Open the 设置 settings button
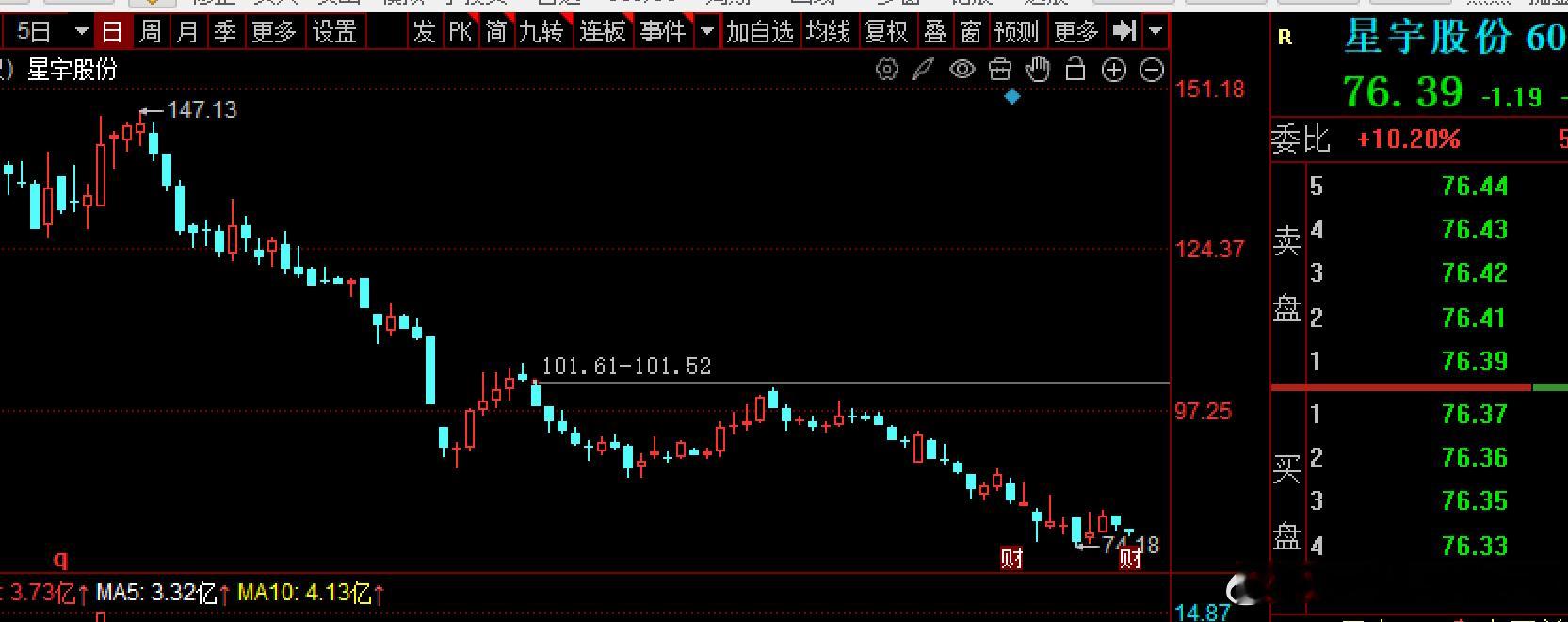 coord(334,32)
